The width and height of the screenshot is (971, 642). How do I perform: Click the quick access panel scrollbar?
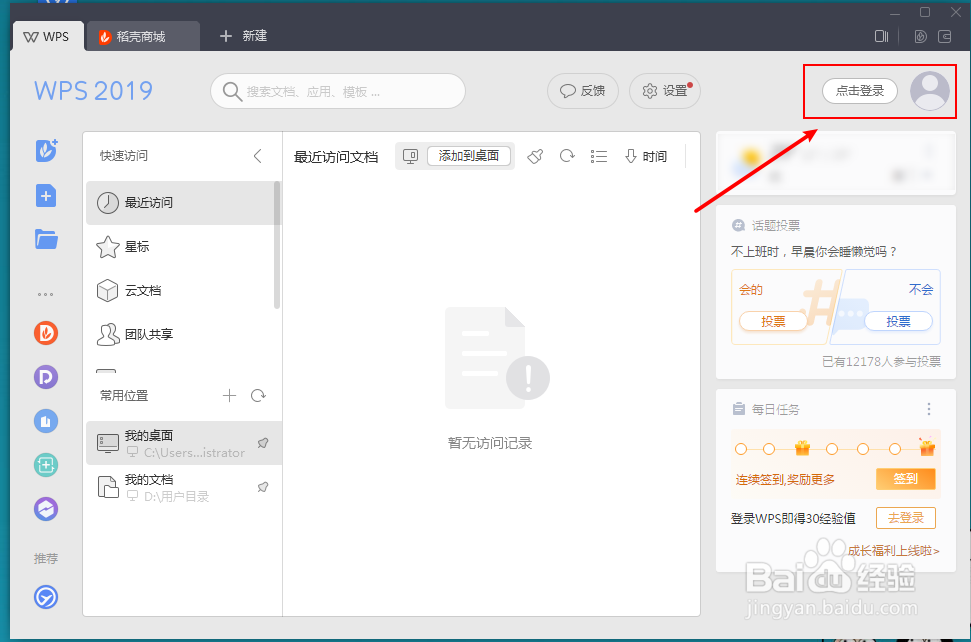(277, 245)
